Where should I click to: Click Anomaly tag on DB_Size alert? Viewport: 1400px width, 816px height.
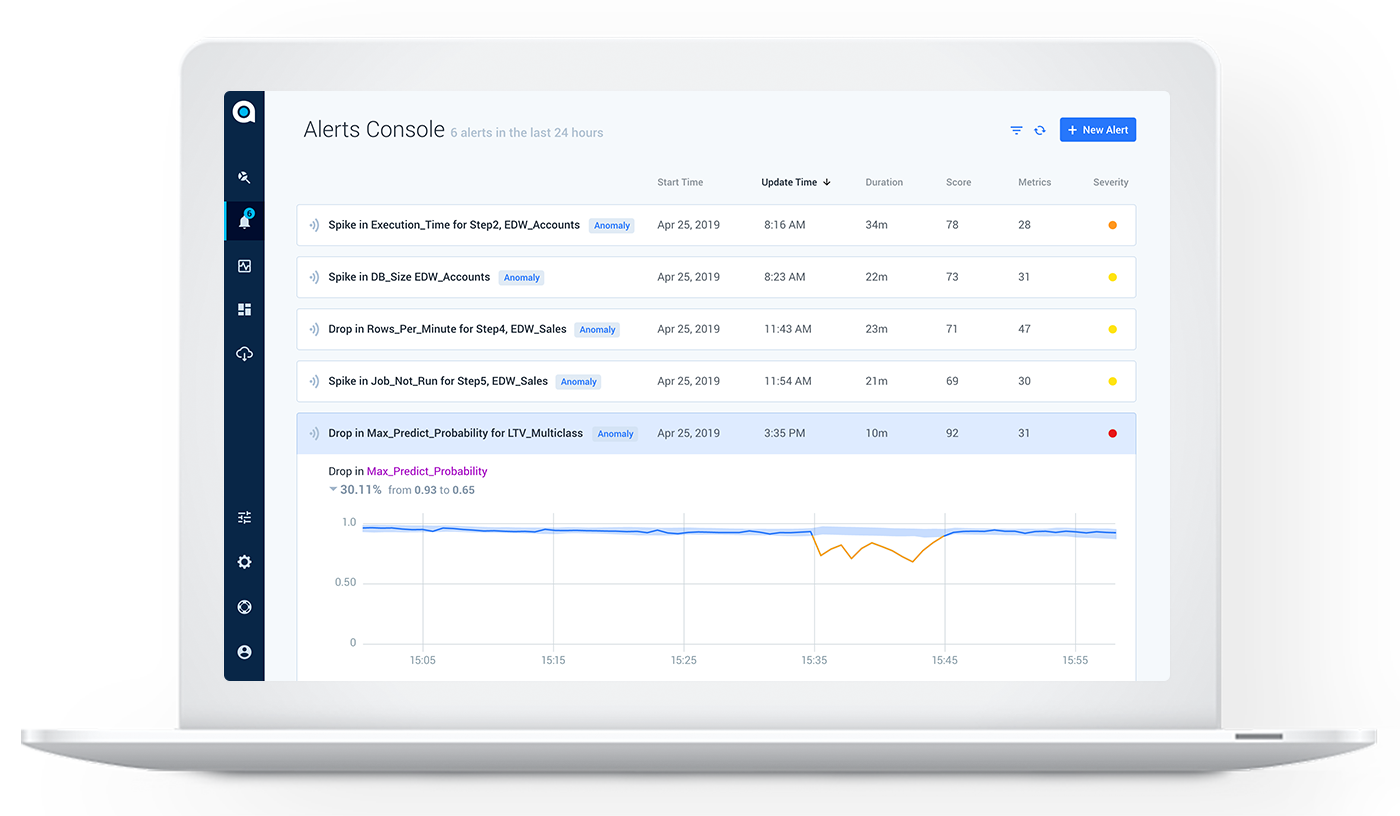pyautogui.click(x=522, y=278)
